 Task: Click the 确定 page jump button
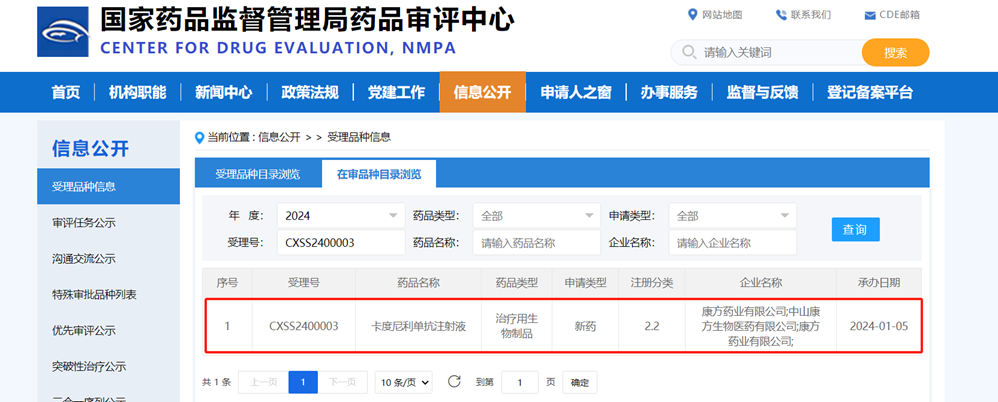580,382
